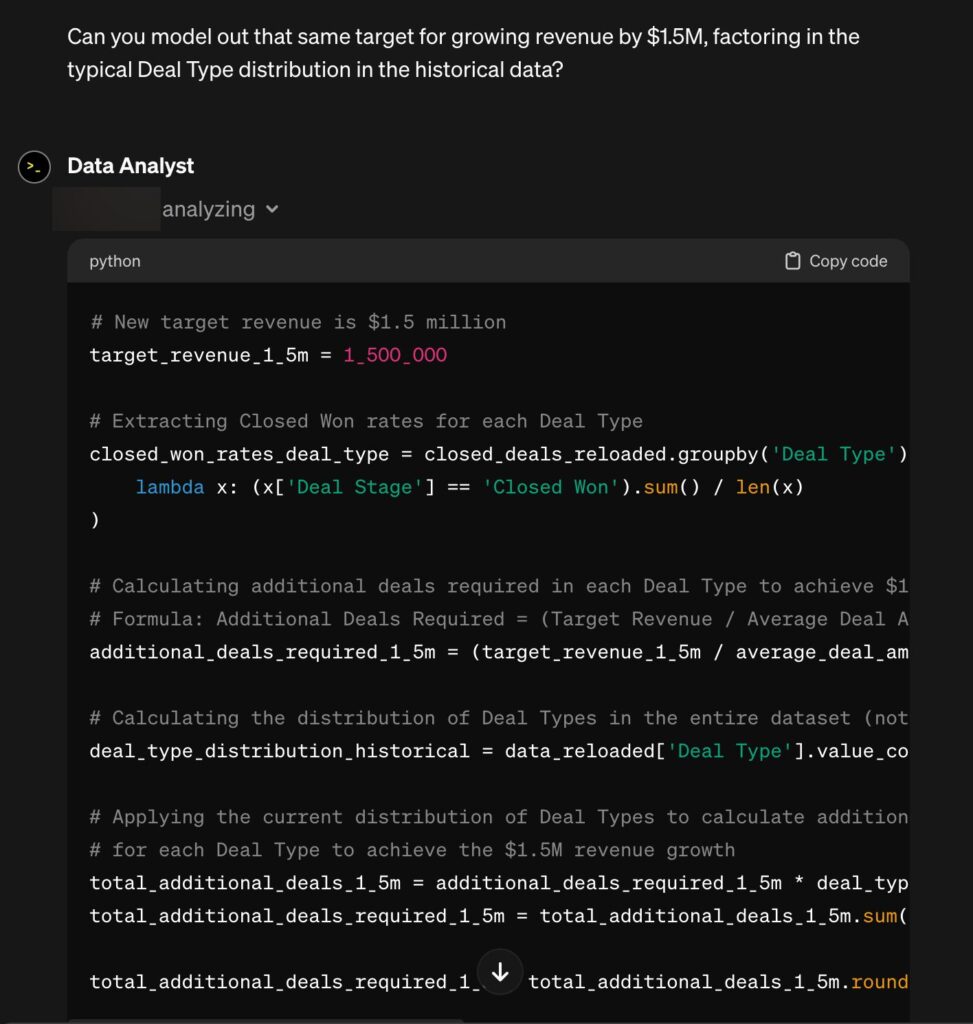Click the comment '# Formula: Additional Deals Required'
The height and width of the screenshot is (1024, 973).
coord(499,619)
